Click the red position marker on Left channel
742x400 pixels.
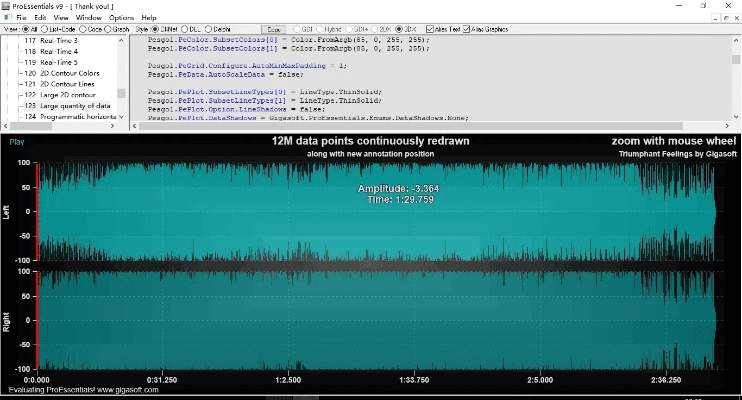pos(37,210)
